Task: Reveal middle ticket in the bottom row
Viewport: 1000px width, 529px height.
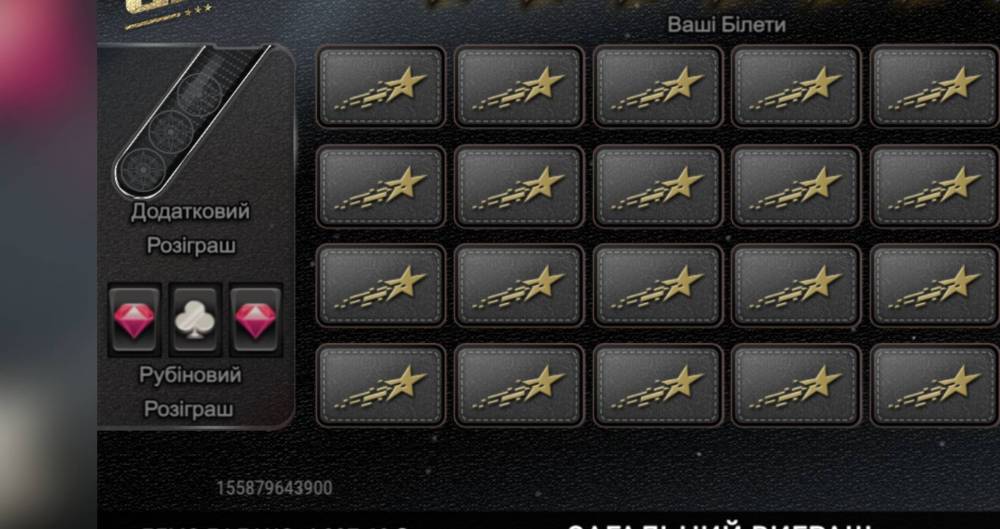Action: pyautogui.click(x=658, y=385)
